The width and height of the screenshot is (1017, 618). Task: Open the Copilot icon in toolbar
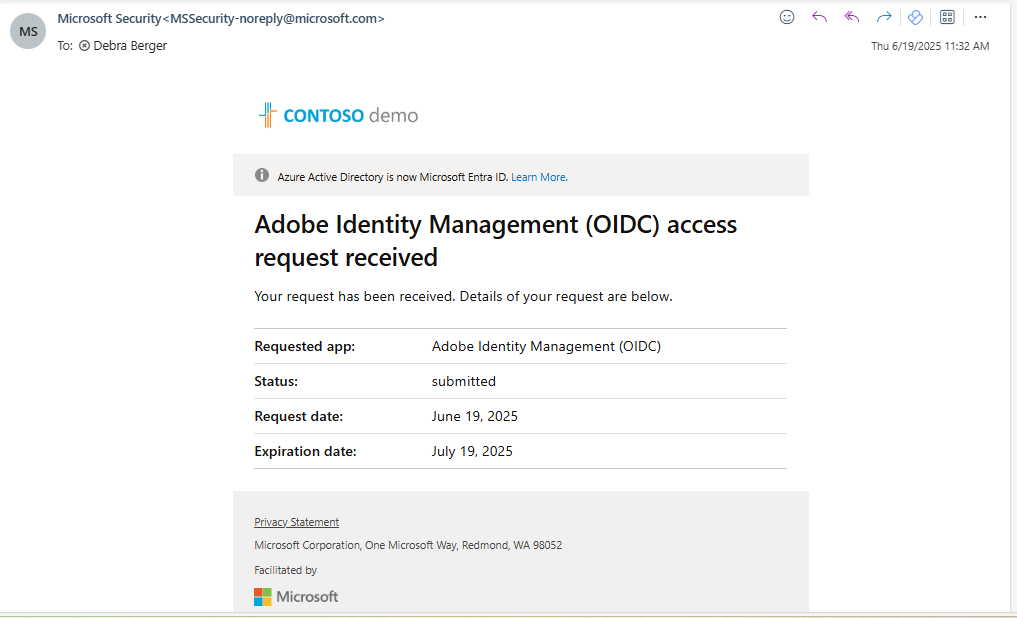tap(915, 18)
